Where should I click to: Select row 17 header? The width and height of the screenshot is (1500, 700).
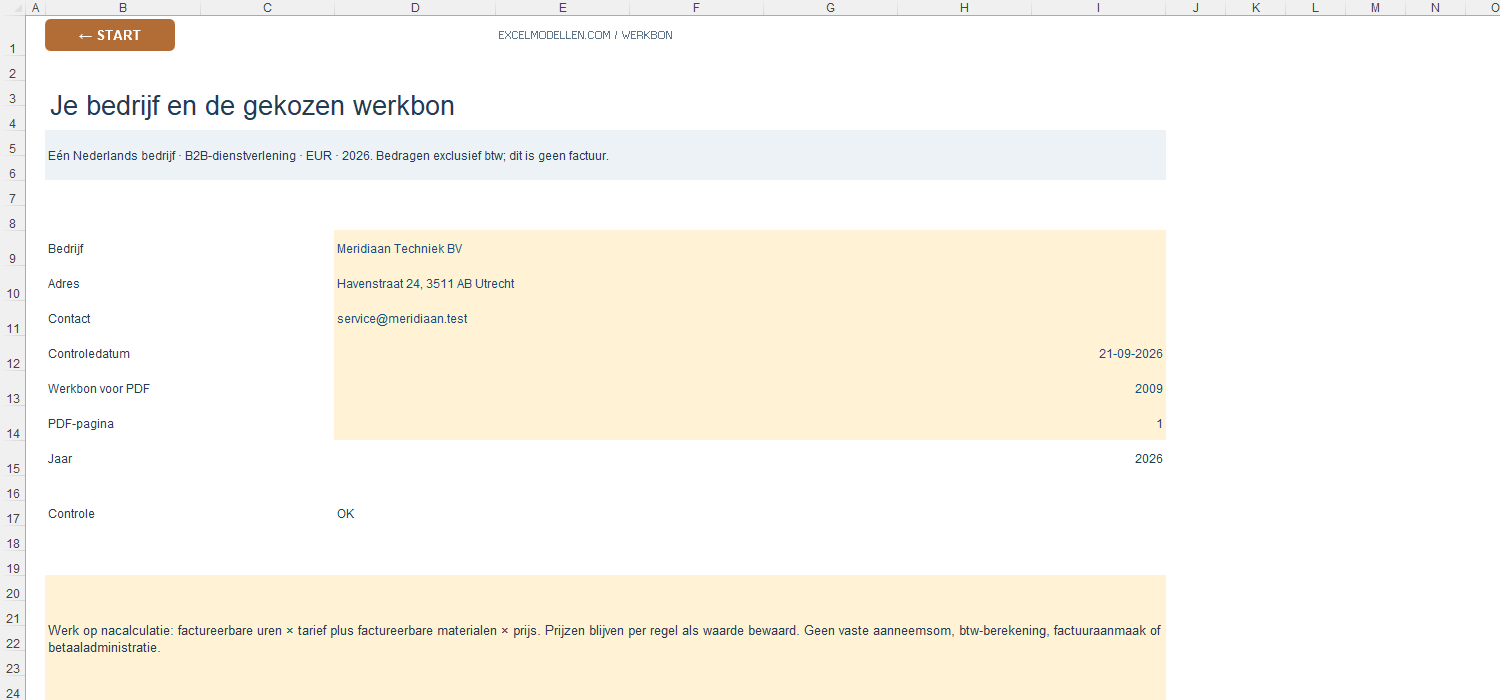[x=12, y=514]
